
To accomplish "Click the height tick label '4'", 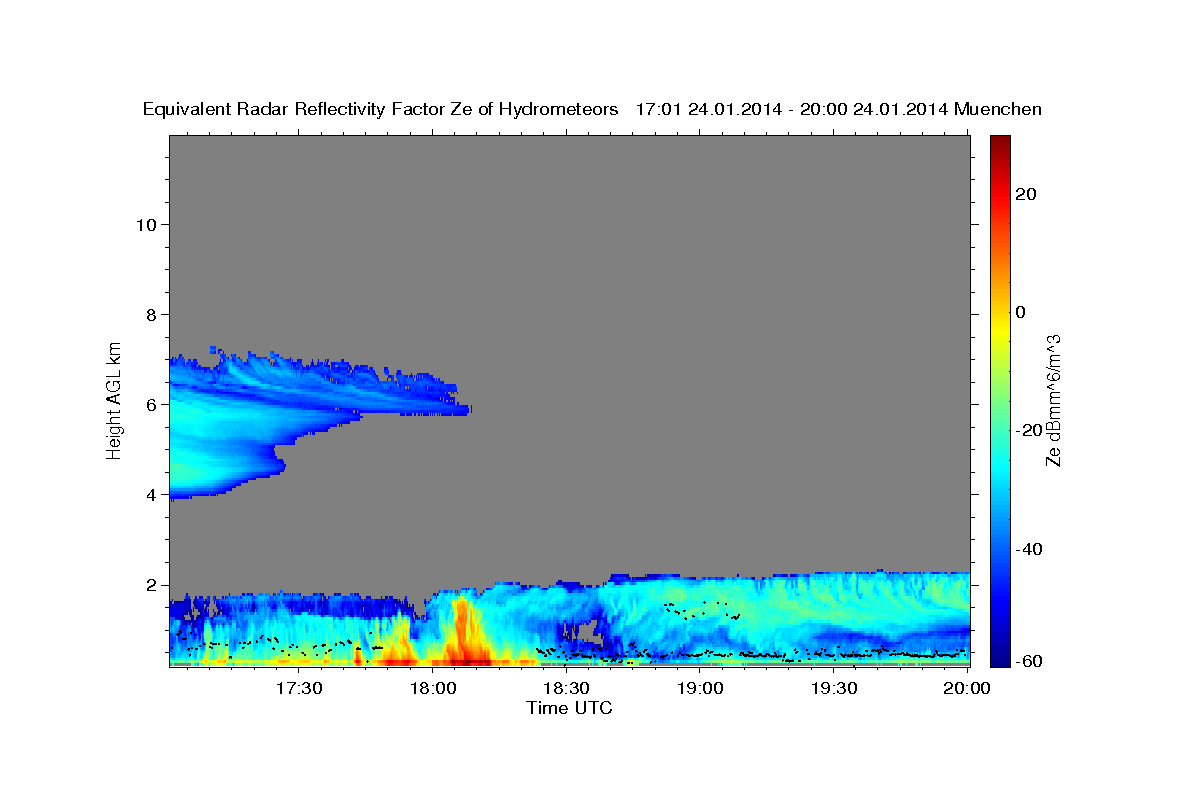I will 152,494.
